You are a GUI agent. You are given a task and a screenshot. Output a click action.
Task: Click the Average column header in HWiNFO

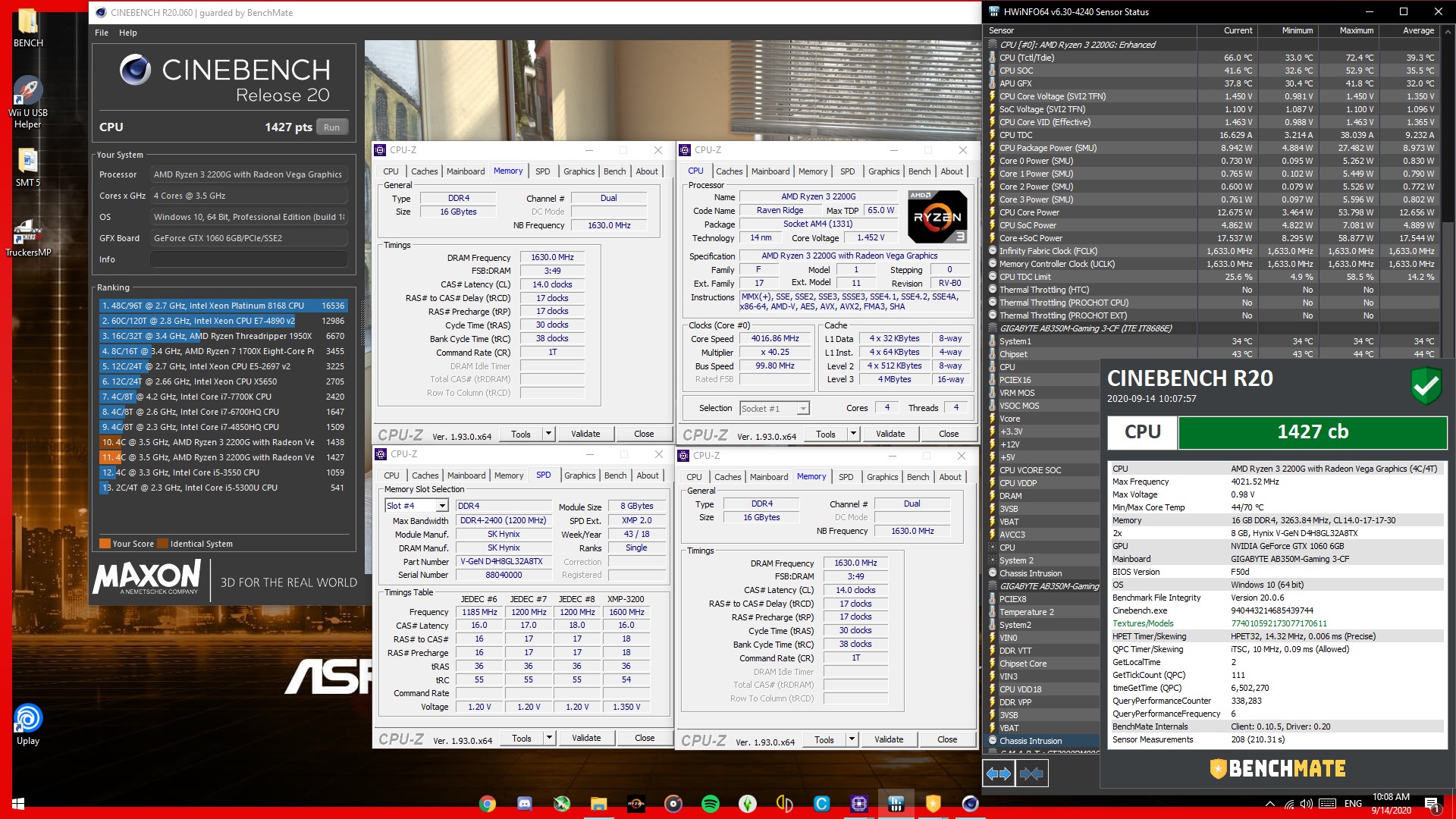[1409, 30]
